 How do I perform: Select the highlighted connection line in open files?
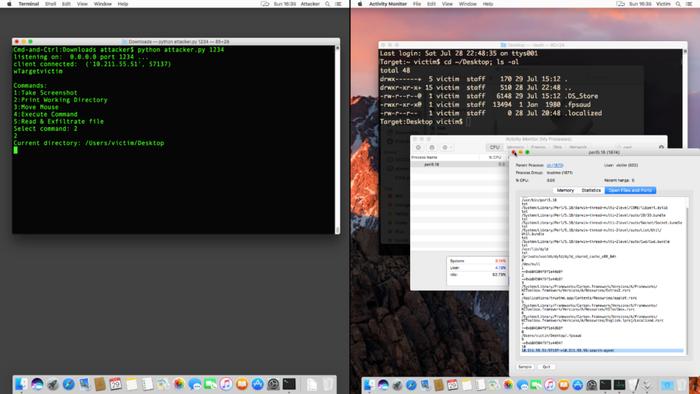coord(603,350)
